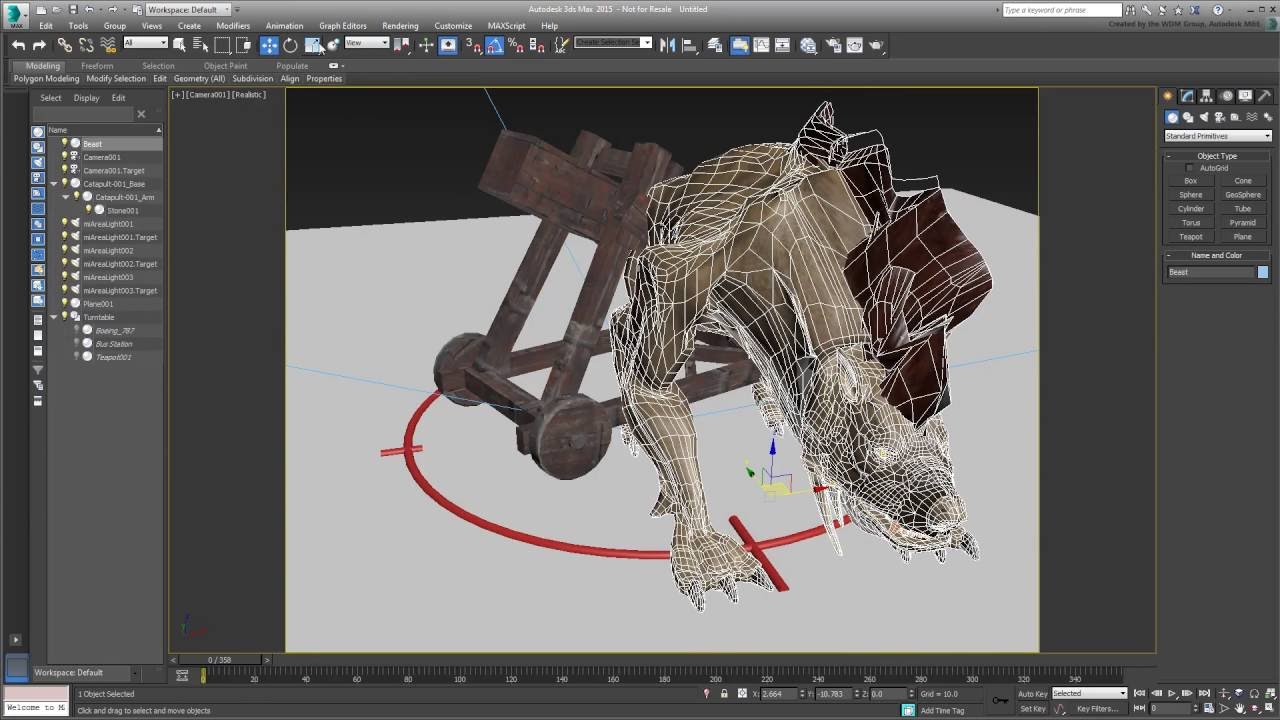Toggle visibility lightbulb for Camera001

pos(65,156)
